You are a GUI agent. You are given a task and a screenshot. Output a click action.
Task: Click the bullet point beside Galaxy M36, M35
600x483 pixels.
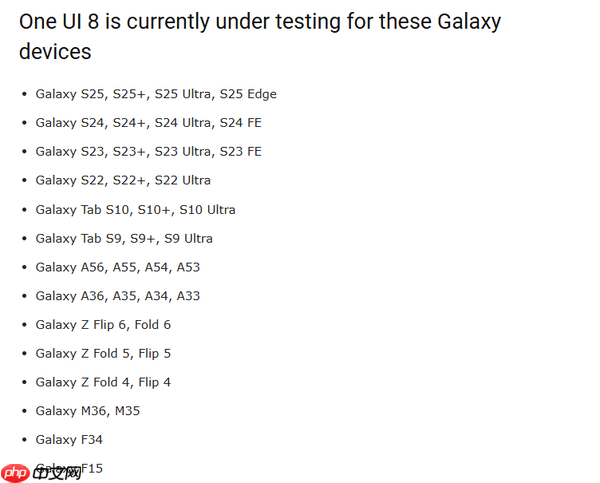(x=24, y=411)
